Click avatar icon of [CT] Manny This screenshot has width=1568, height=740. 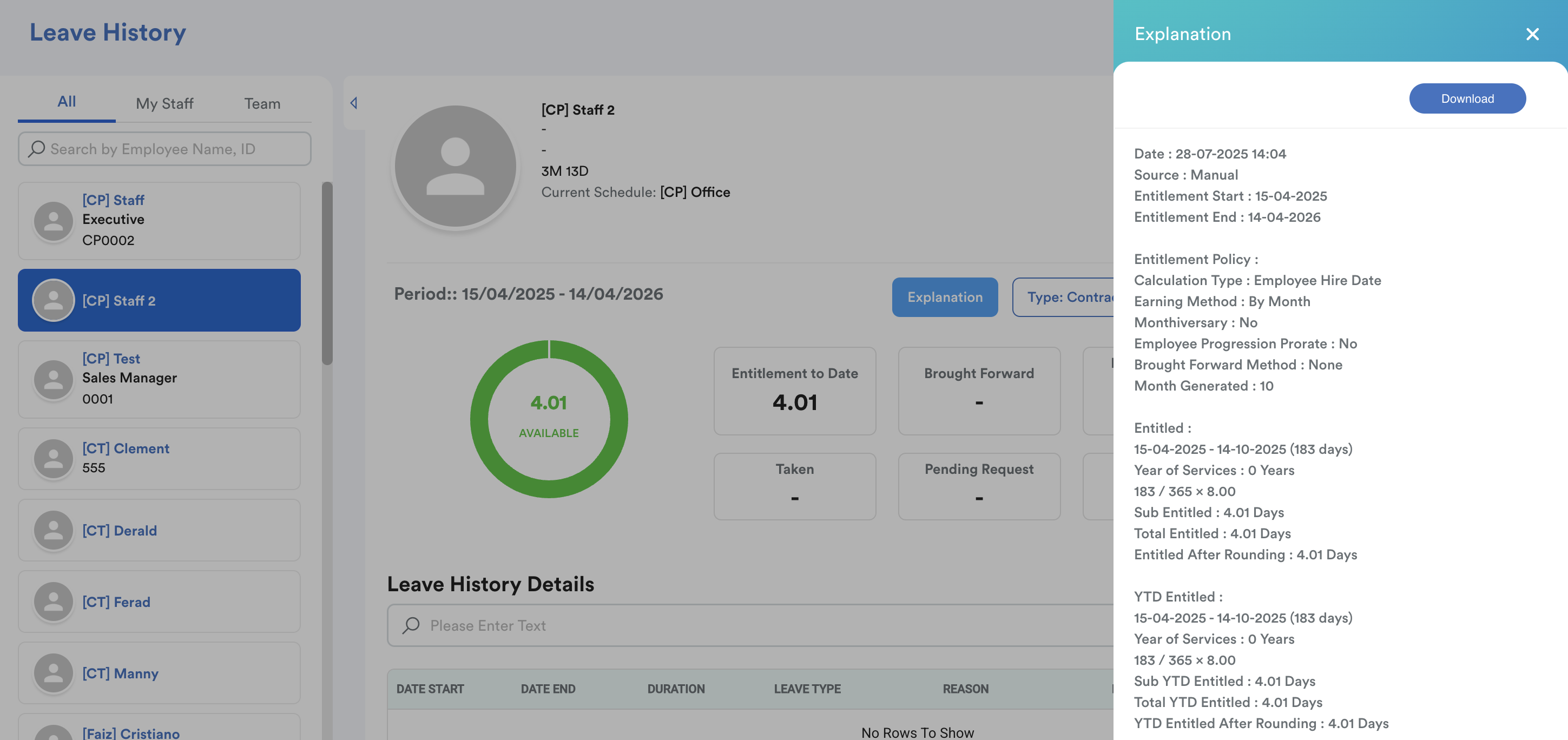tap(54, 673)
